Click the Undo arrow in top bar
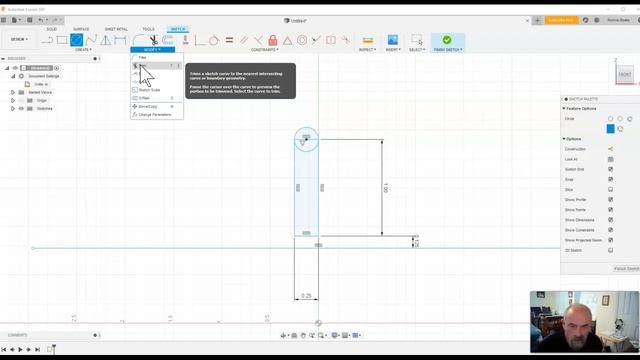Image resolution: width=640 pixels, height=360 pixels. pyautogui.click(x=40, y=20)
